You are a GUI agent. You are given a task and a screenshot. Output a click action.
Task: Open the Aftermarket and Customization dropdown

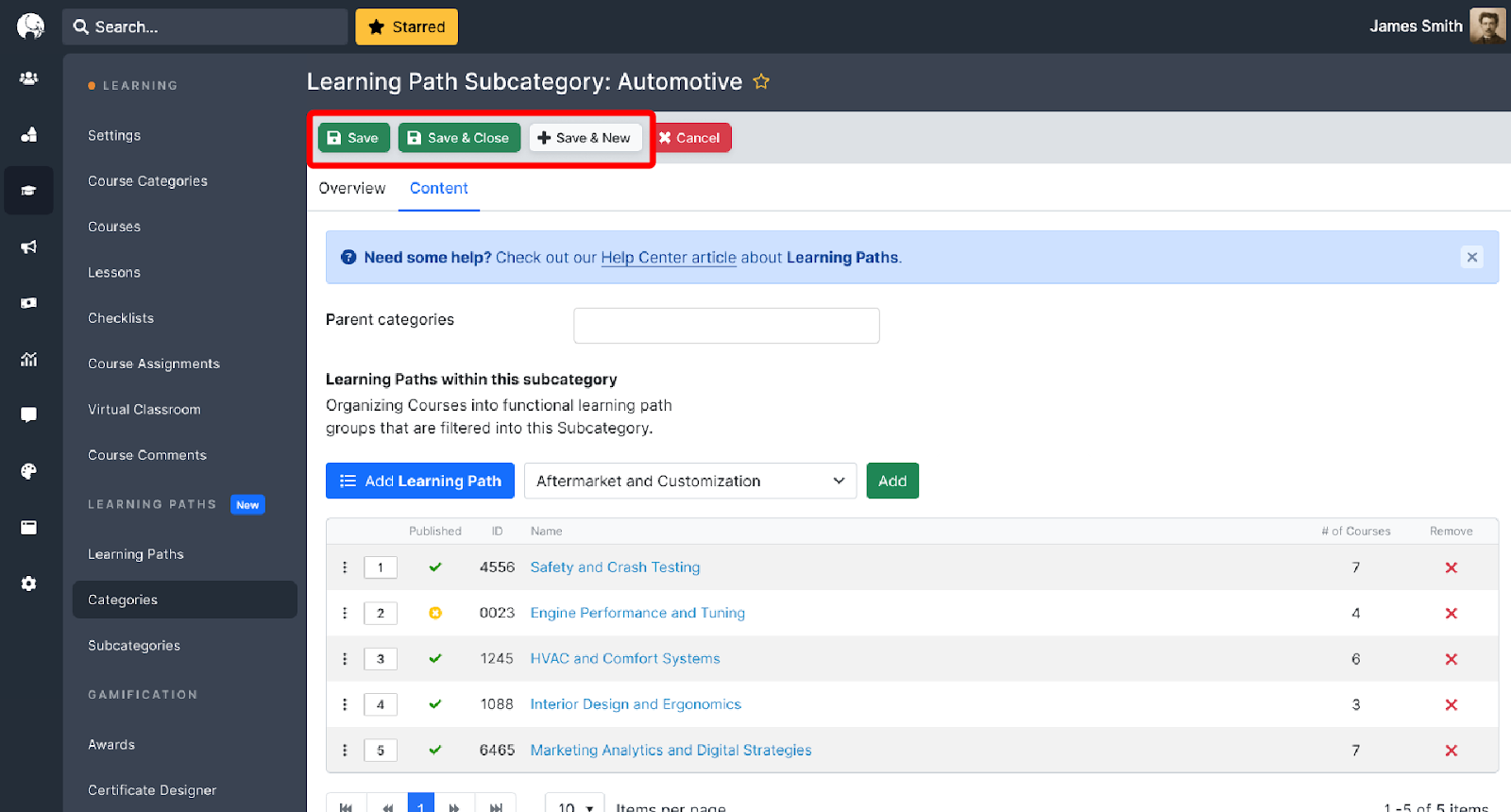(689, 481)
